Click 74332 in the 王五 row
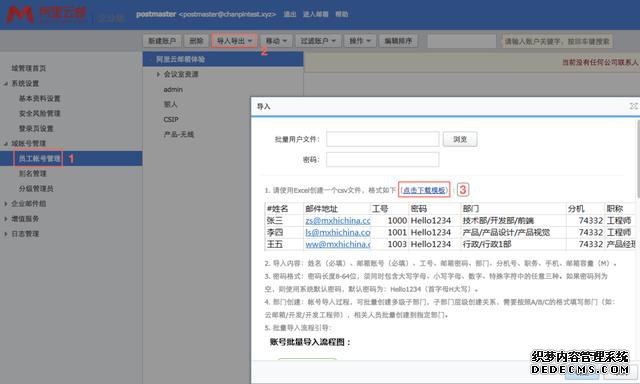640x384 pixels. click(x=591, y=244)
